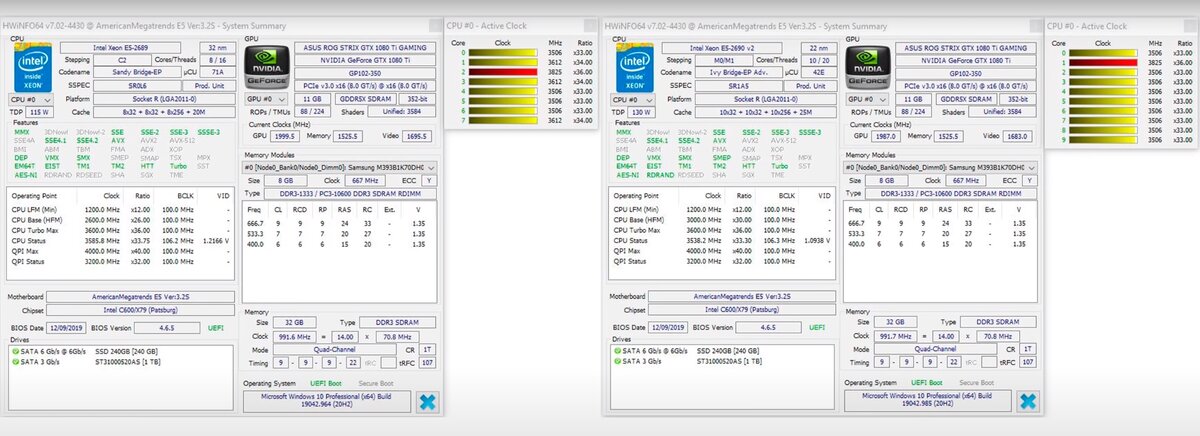The width and height of the screenshot is (1200, 436).
Task: Close the summary using blue X beside build 19042.985
Action: point(1027,402)
